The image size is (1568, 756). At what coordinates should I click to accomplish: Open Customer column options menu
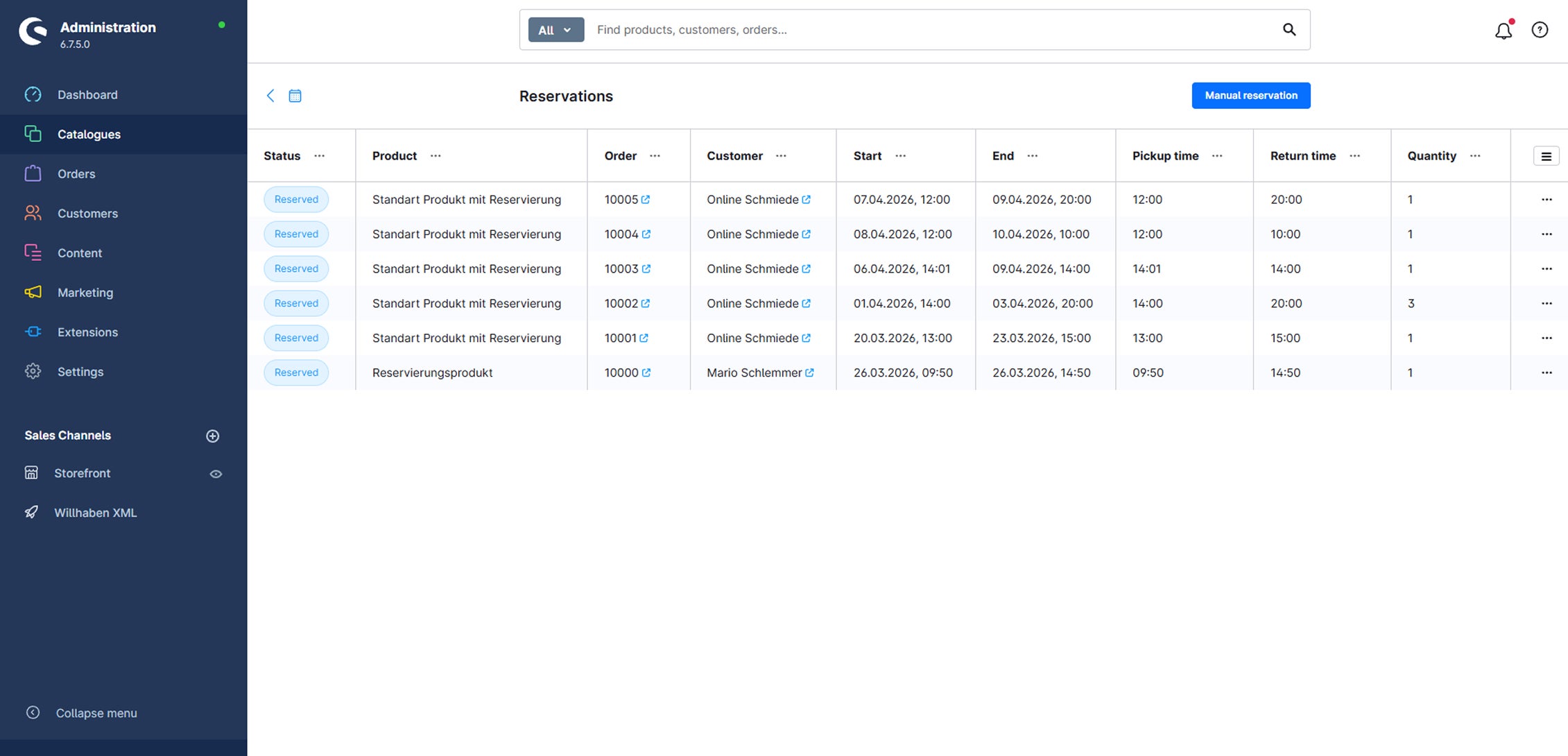pyautogui.click(x=781, y=156)
